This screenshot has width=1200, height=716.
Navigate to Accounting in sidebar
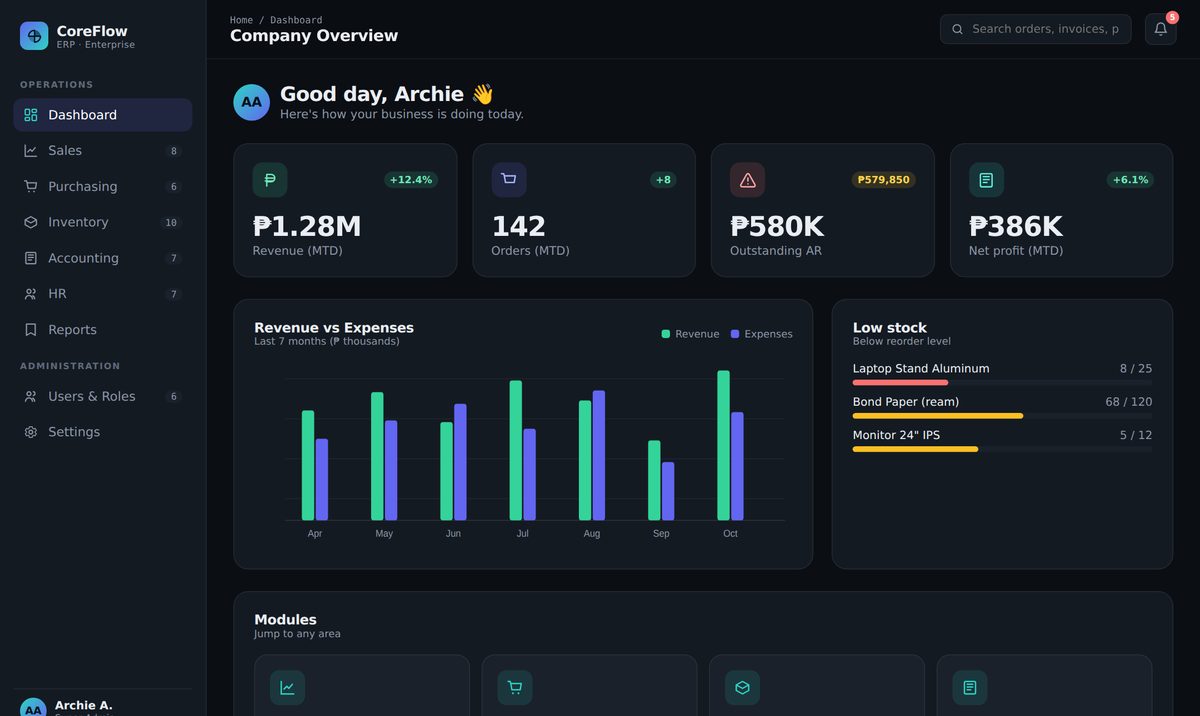[x=103, y=258]
